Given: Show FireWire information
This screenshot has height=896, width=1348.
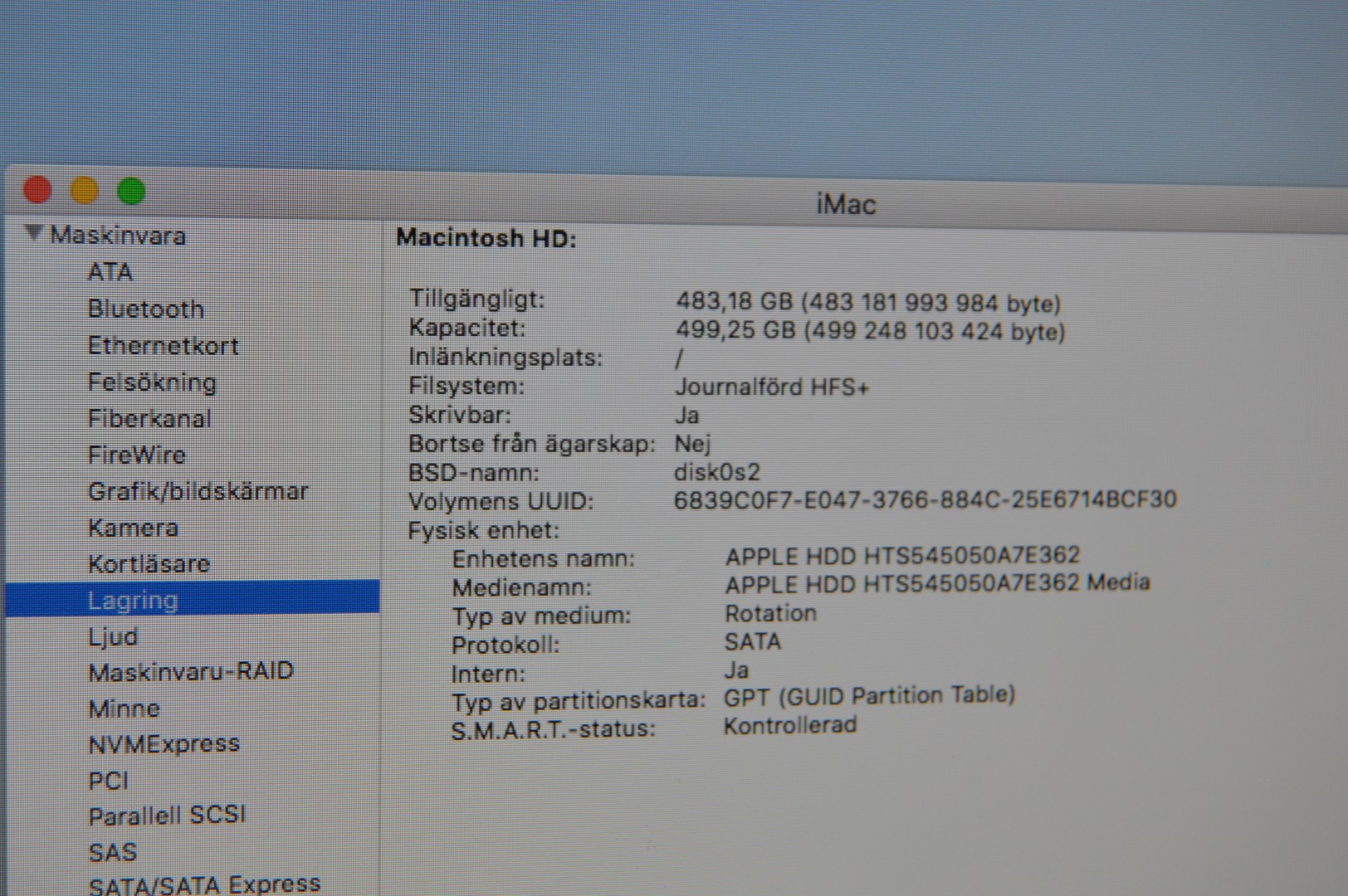Looking at the screenshot, I should pyautogui.click(x=136, y=455).
